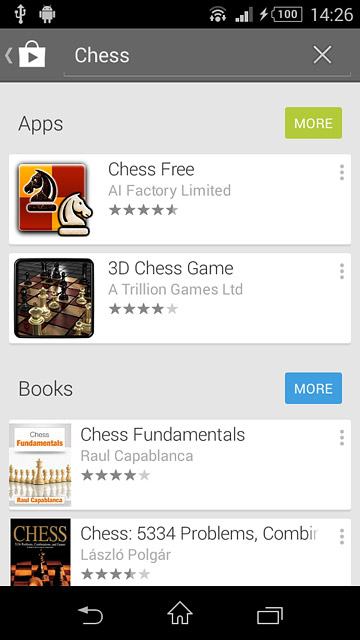Open overflow menu for Chess Fundamentals
The height and width of the screenshot is (640, 360).
pos(342,438)
